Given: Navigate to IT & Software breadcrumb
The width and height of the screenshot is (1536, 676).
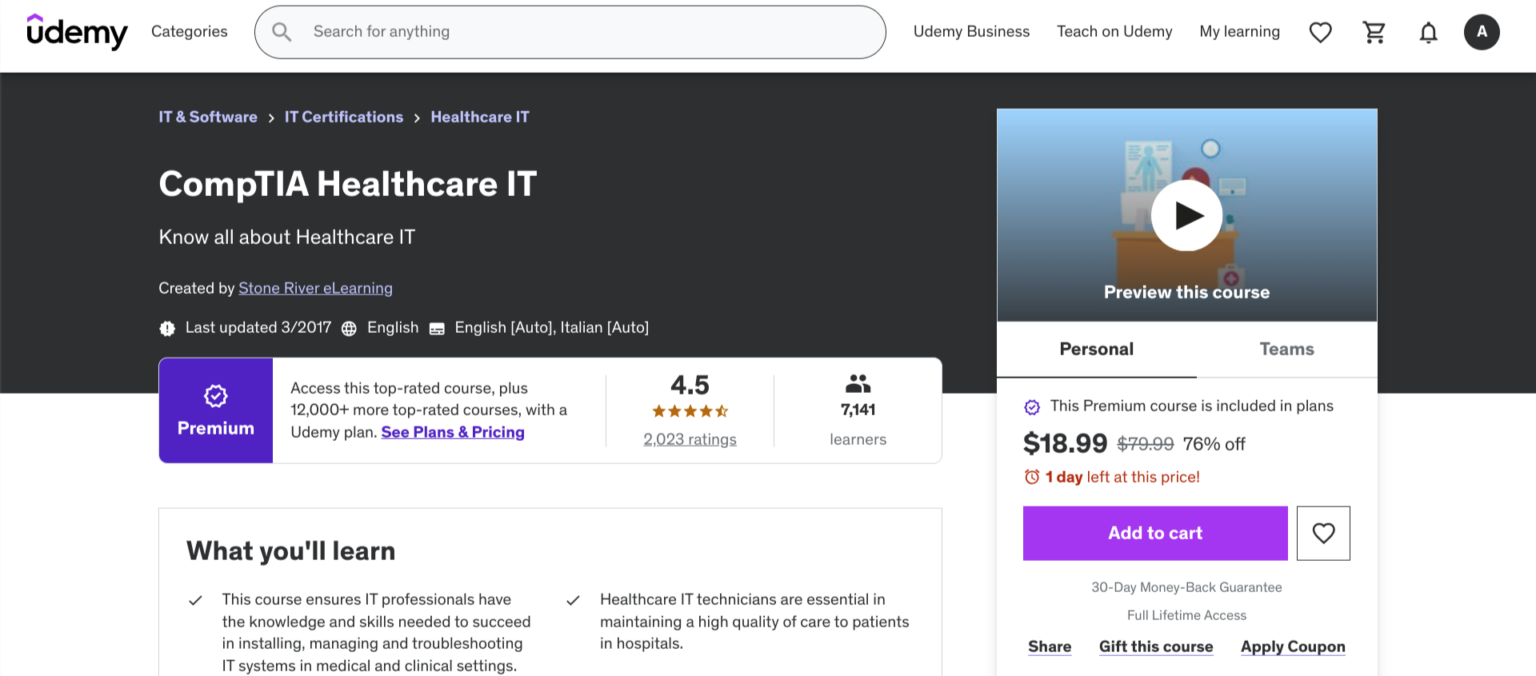Looking at the screenshot, I should click(x=208, y=116).
